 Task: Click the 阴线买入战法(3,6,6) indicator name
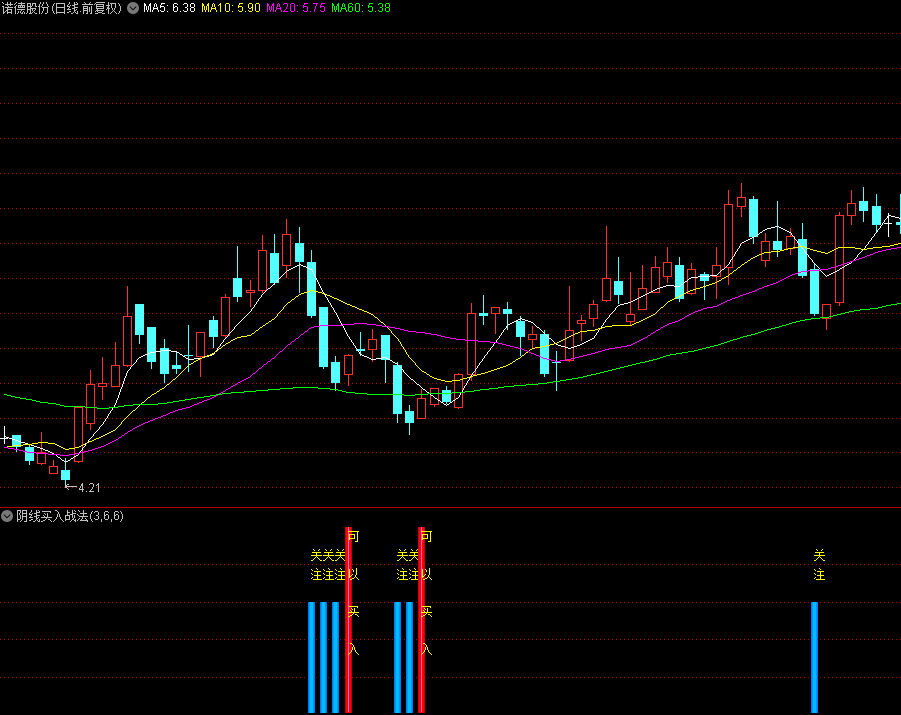[70, 516]
